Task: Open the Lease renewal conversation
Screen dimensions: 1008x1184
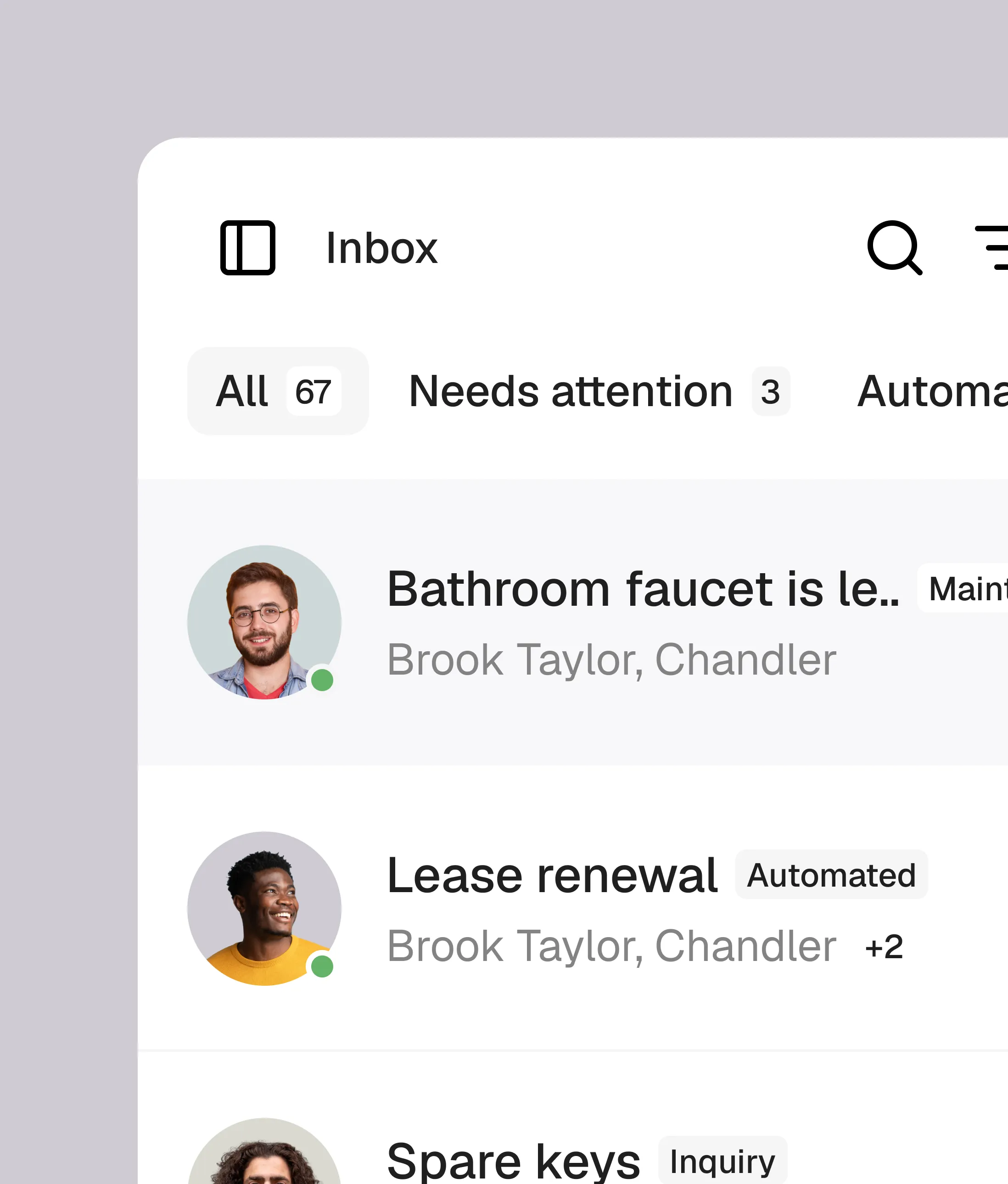Action: tap(551, 874)
